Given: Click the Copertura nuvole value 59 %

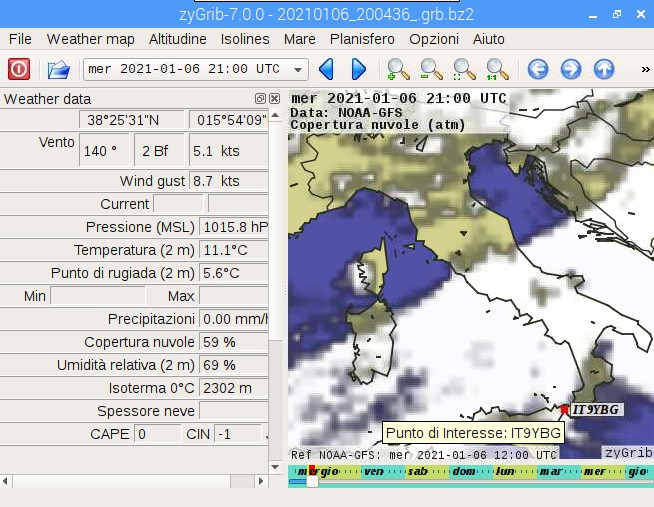Looking at the screenshot, I should 234,342.
